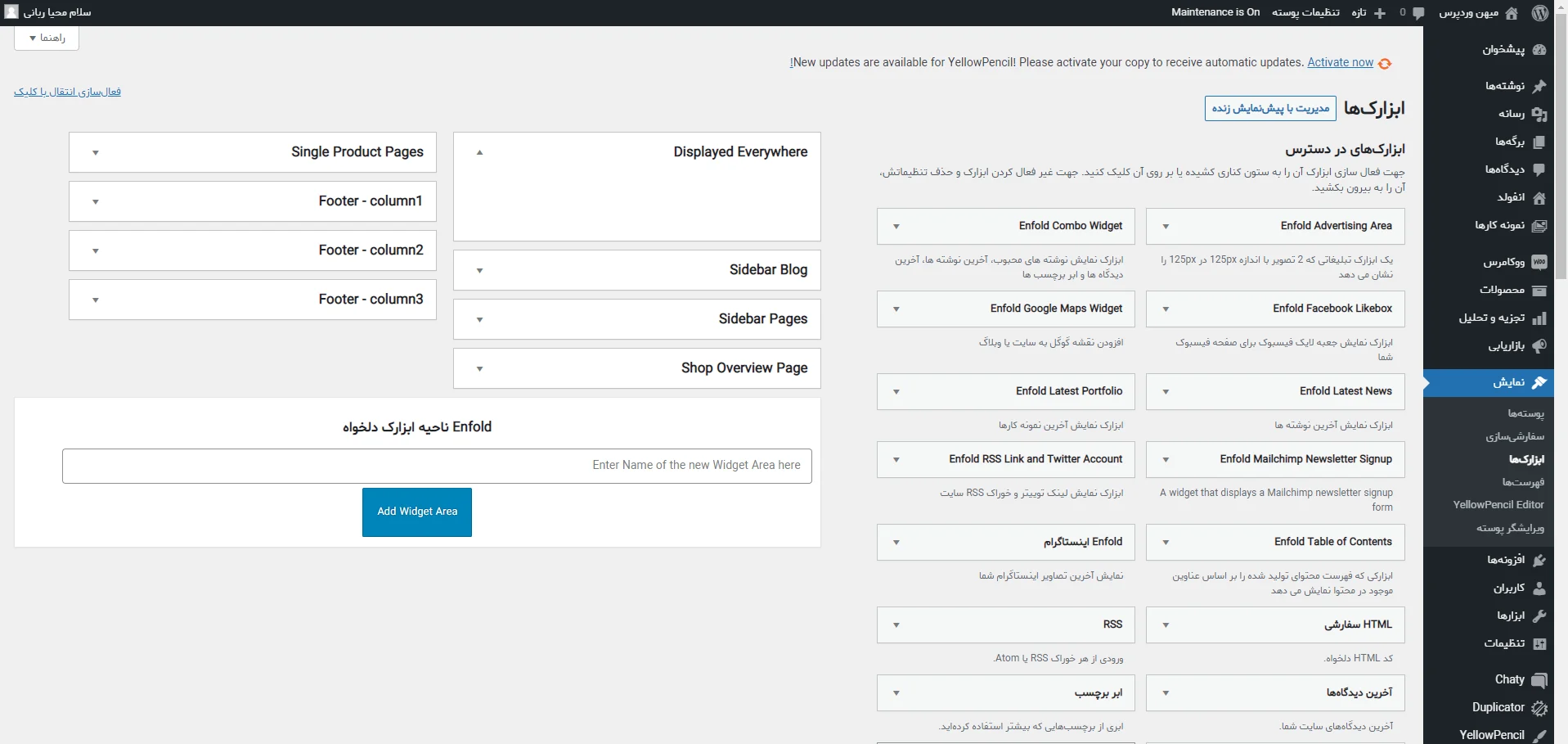
Task: Click the pages icon next to برگه‌ها
Action: [1539, 142]
